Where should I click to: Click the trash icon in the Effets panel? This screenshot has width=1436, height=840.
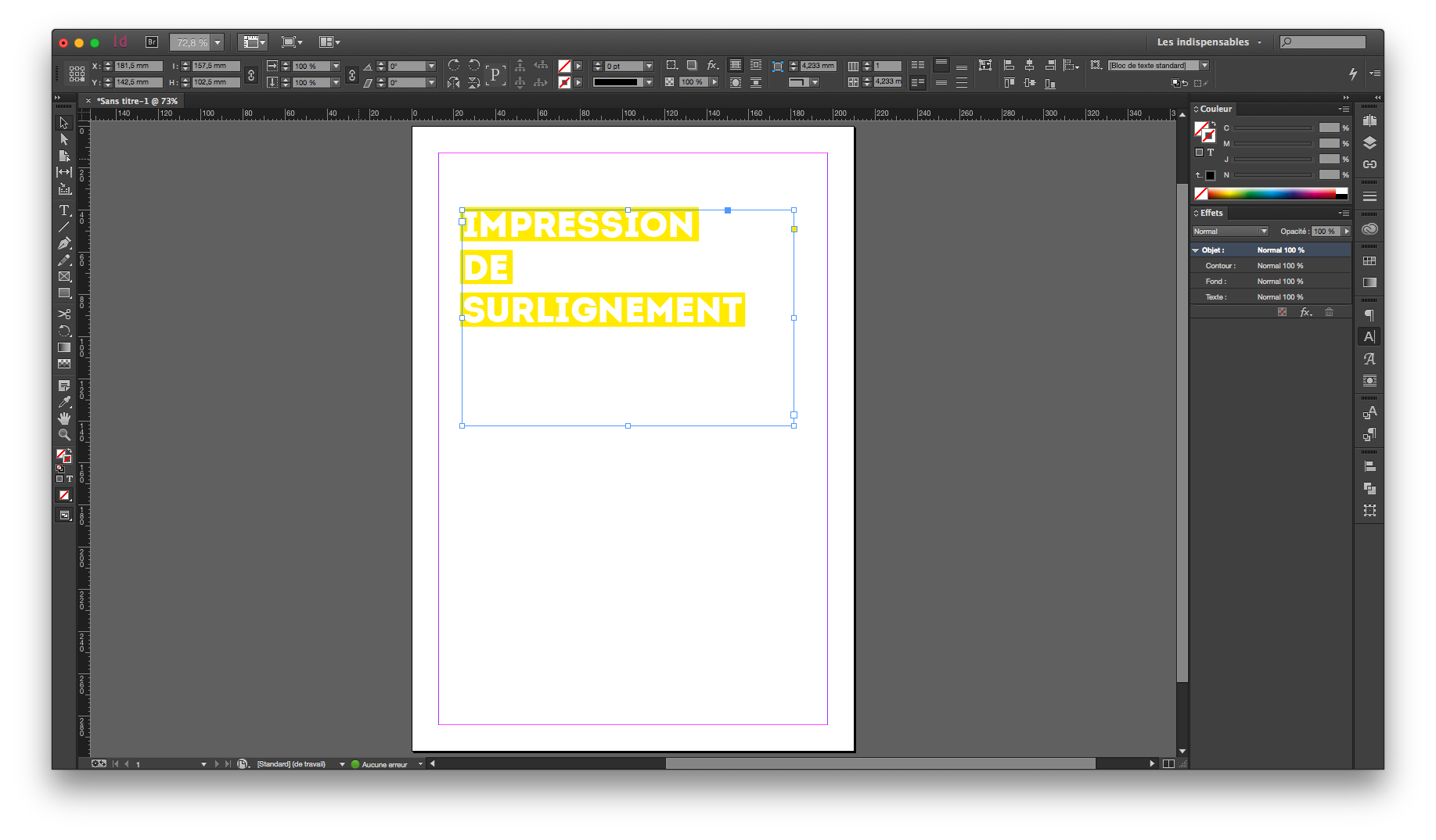(1329, 311)
